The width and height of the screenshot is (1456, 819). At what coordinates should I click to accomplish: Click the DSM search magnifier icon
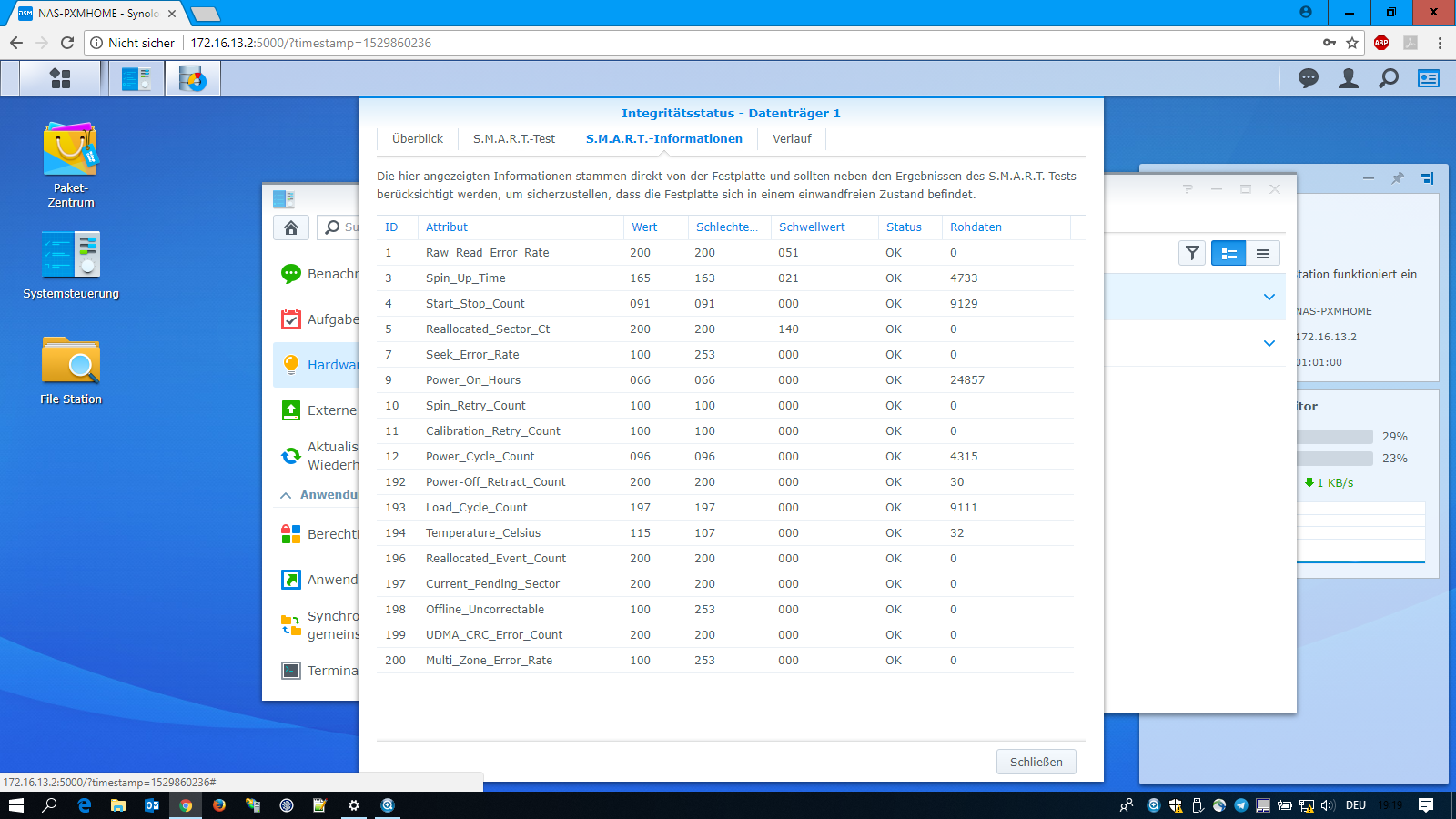coord(1389,79)
